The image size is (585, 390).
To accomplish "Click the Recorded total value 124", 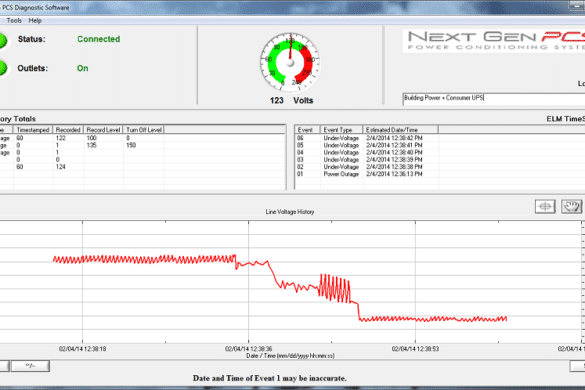I will pos(60,167).
